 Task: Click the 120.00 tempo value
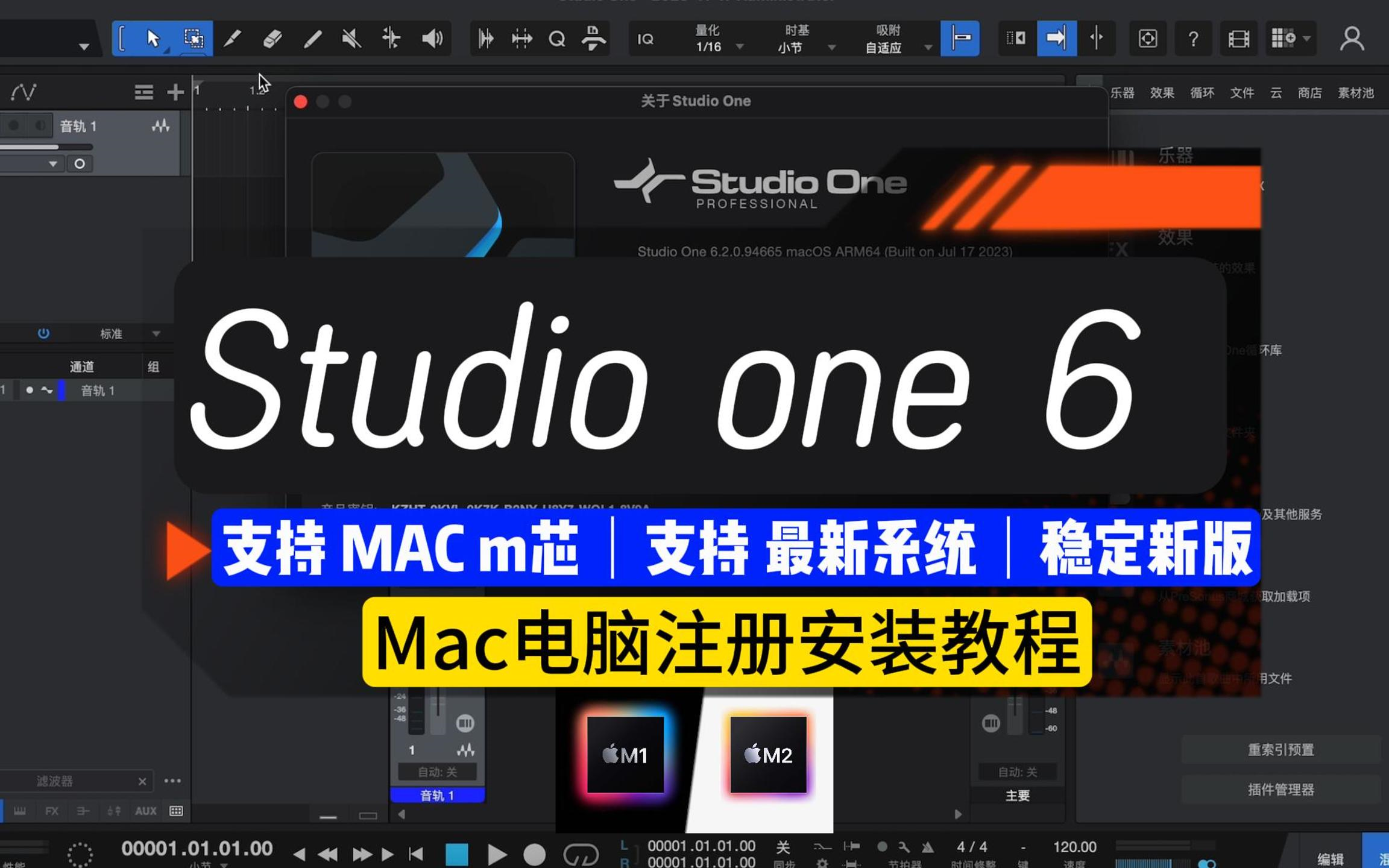point(1074,848)
